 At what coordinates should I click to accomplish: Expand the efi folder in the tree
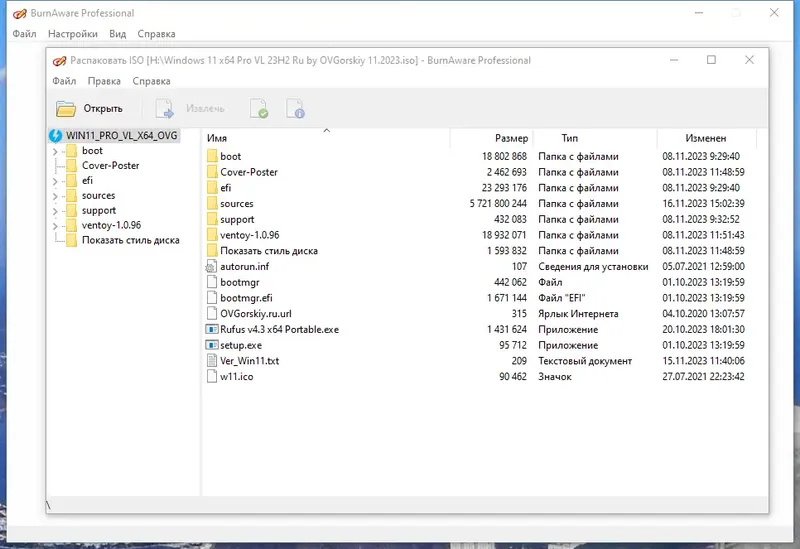(x=55, y=181)
